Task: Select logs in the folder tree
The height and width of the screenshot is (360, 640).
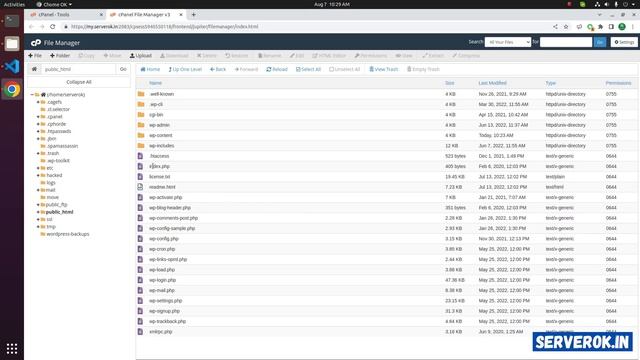Action: tap(51, 183)
